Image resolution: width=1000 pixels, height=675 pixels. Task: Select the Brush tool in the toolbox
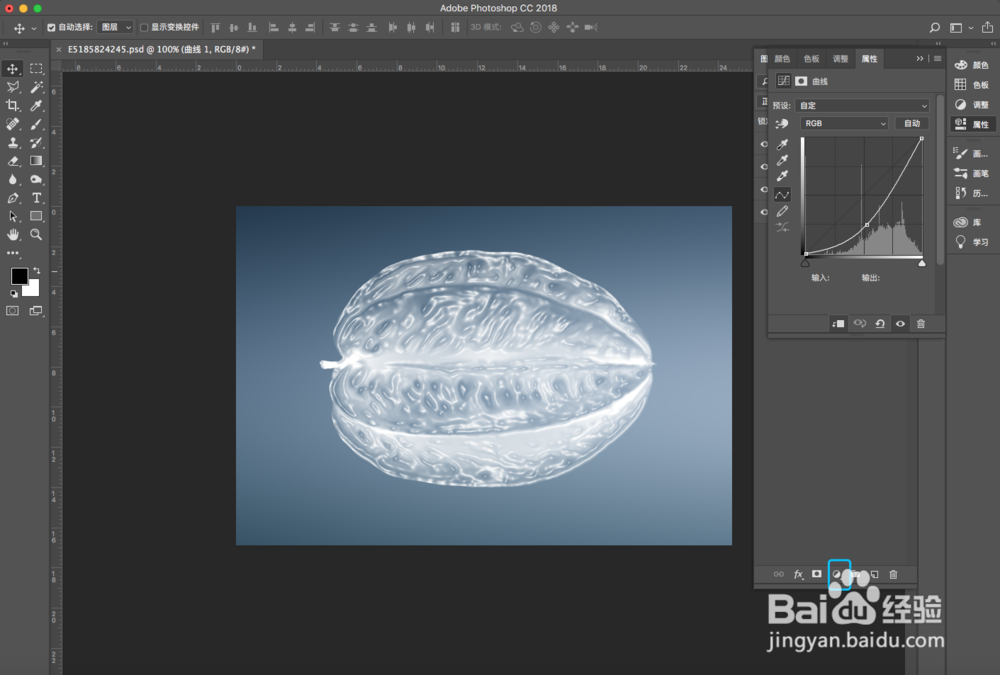click(x=36, y=124)
